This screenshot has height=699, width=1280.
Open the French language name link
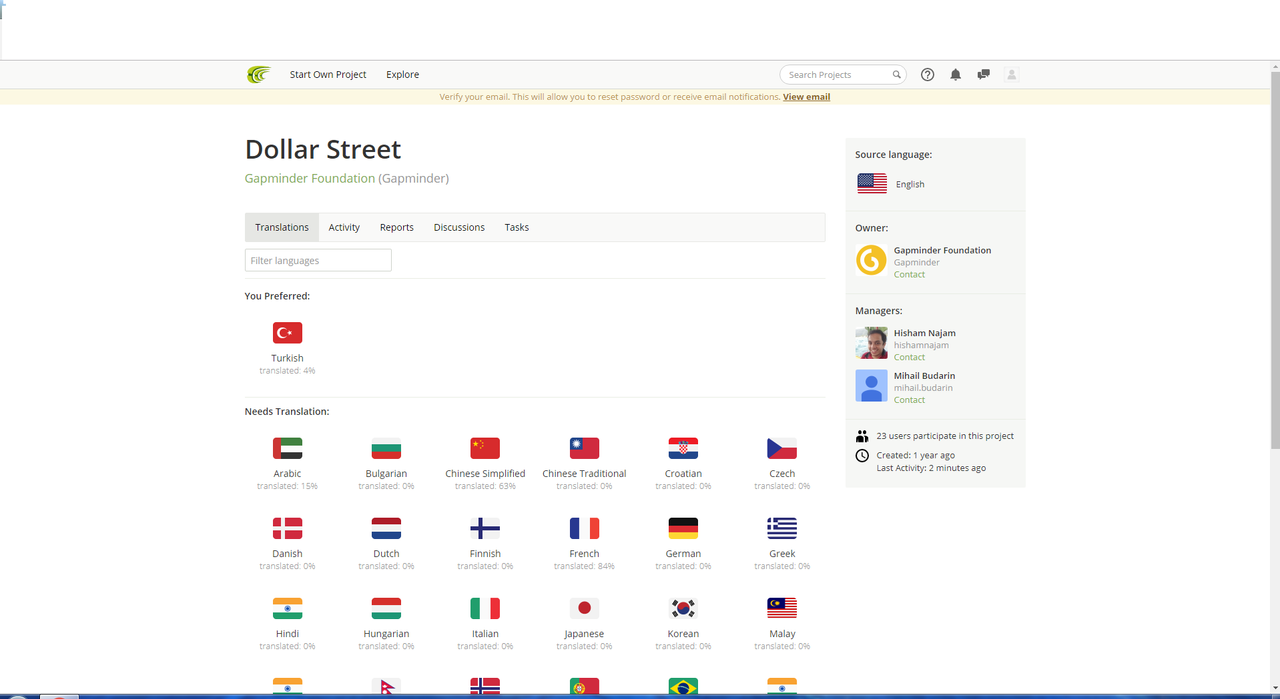tap(584, 554)
